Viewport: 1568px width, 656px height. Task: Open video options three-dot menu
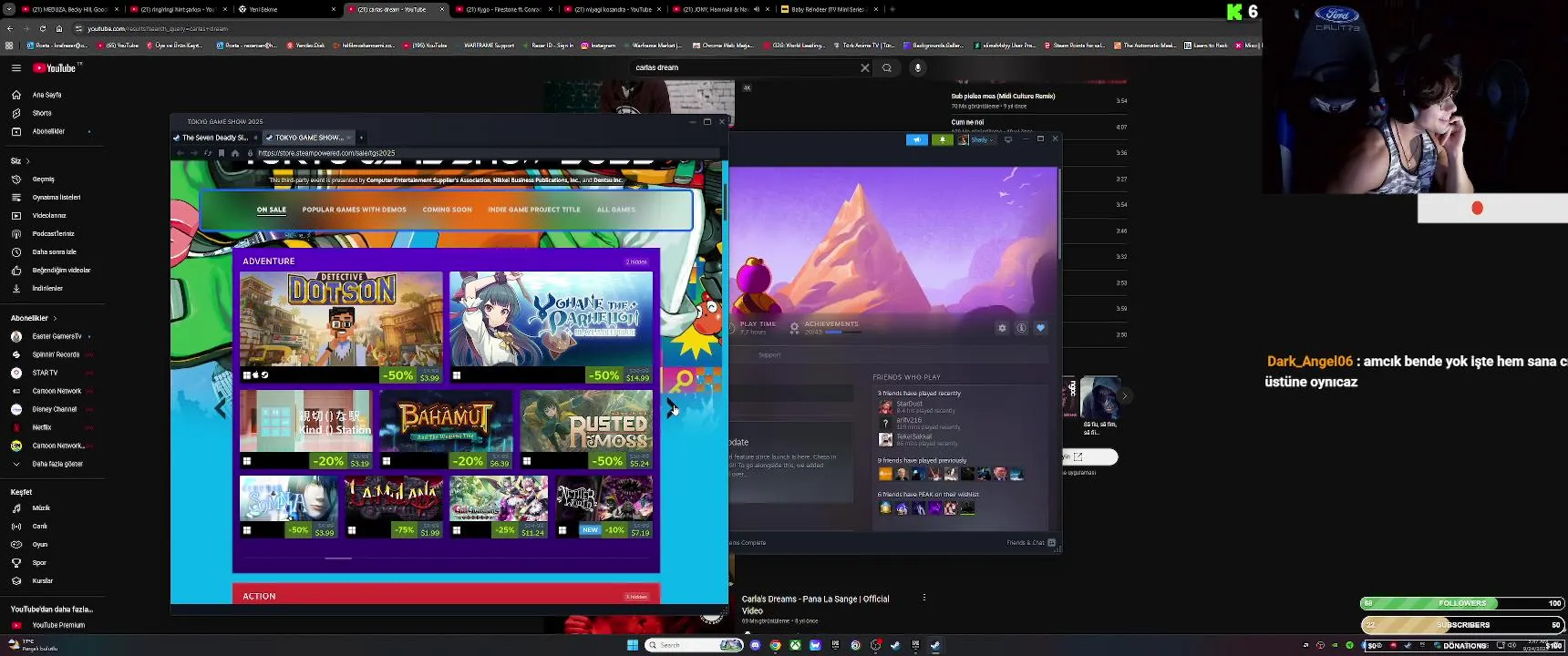pyautogui.click(x=924, y=598)
